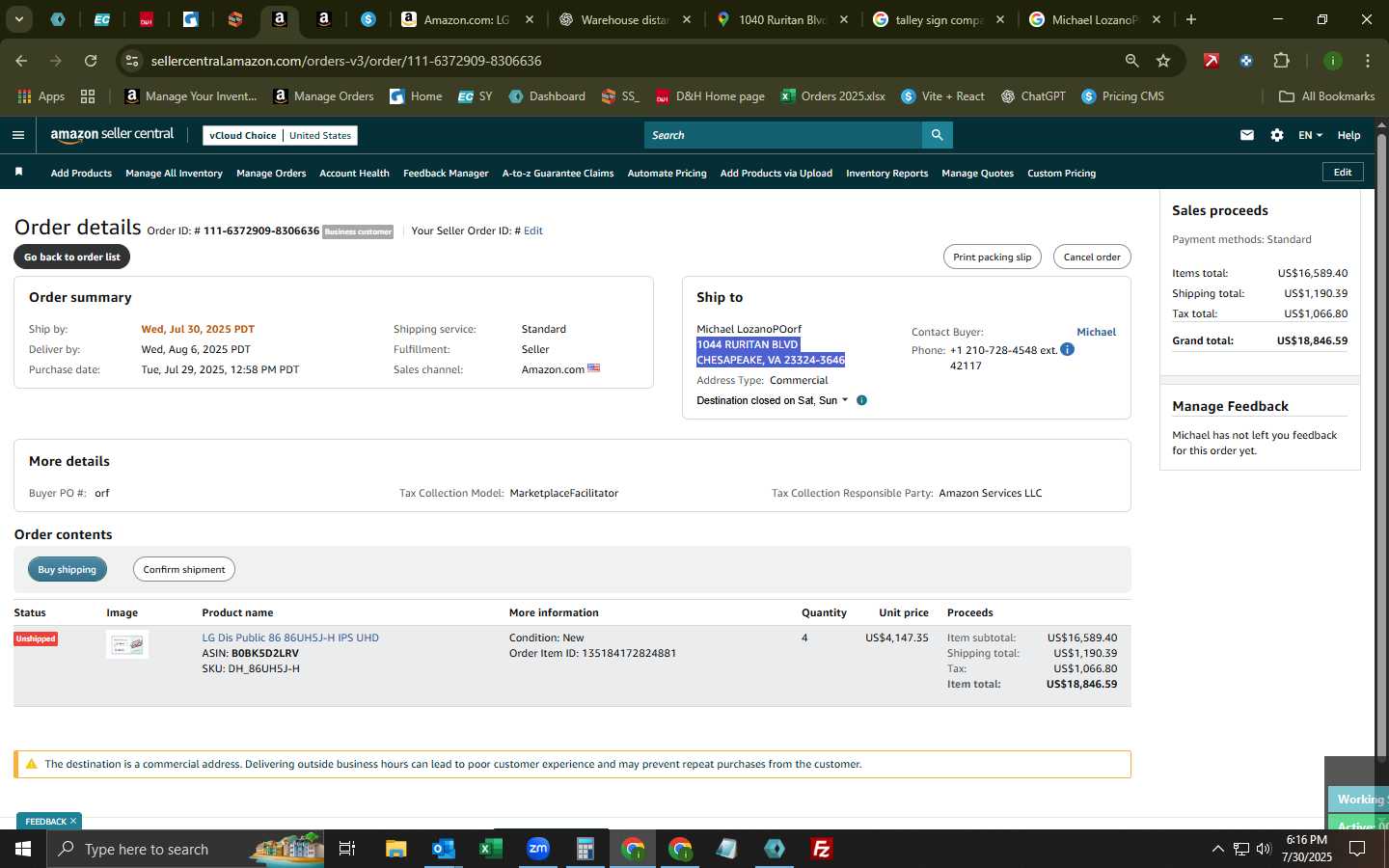Open the Apps grid in bookmarks bar

point(41,96)
